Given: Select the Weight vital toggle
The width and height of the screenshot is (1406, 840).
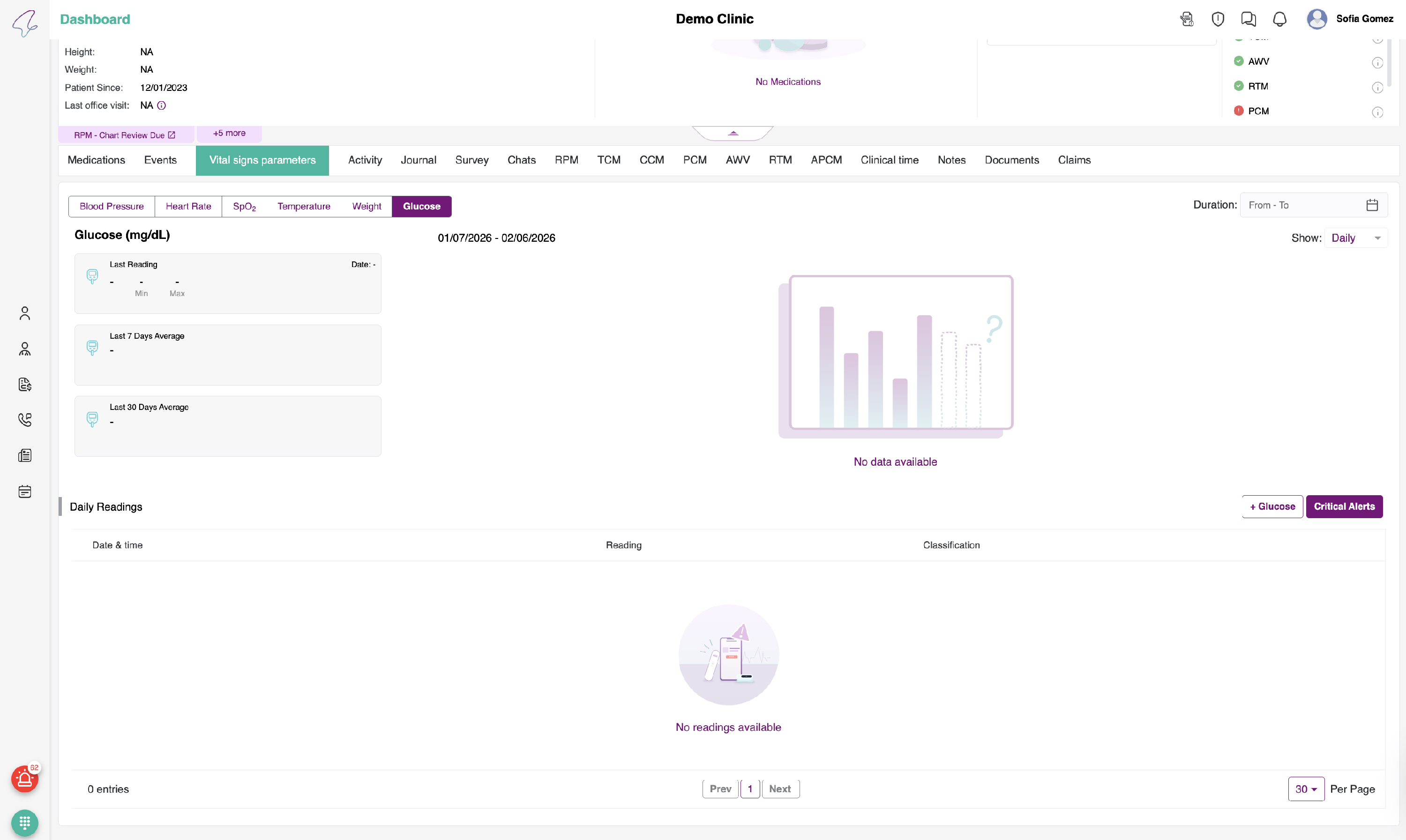Looking at the screenshot, I should 366,206.
